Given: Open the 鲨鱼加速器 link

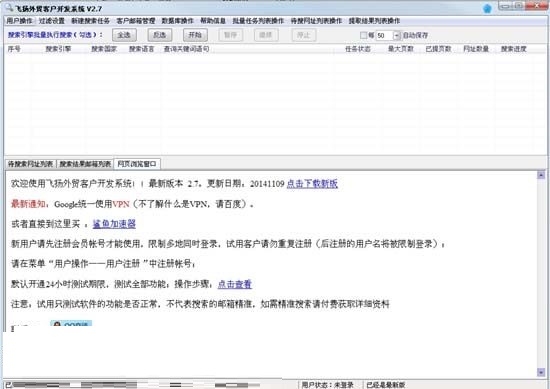Looking at the screenshot, I should [x=114, y=224].
